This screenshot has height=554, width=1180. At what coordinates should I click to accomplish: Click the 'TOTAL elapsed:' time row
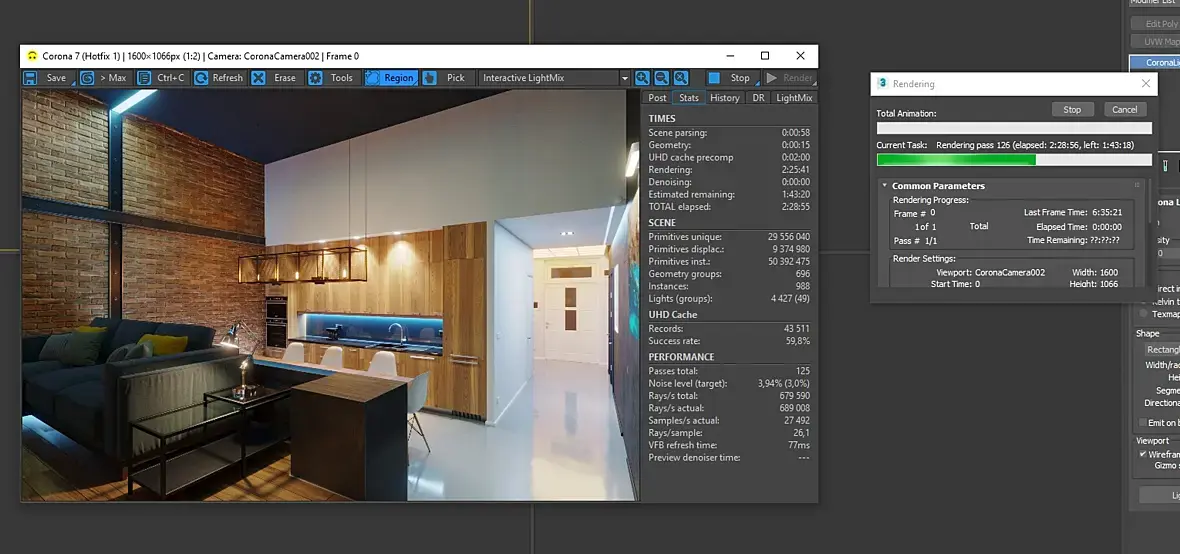[728, 206]
